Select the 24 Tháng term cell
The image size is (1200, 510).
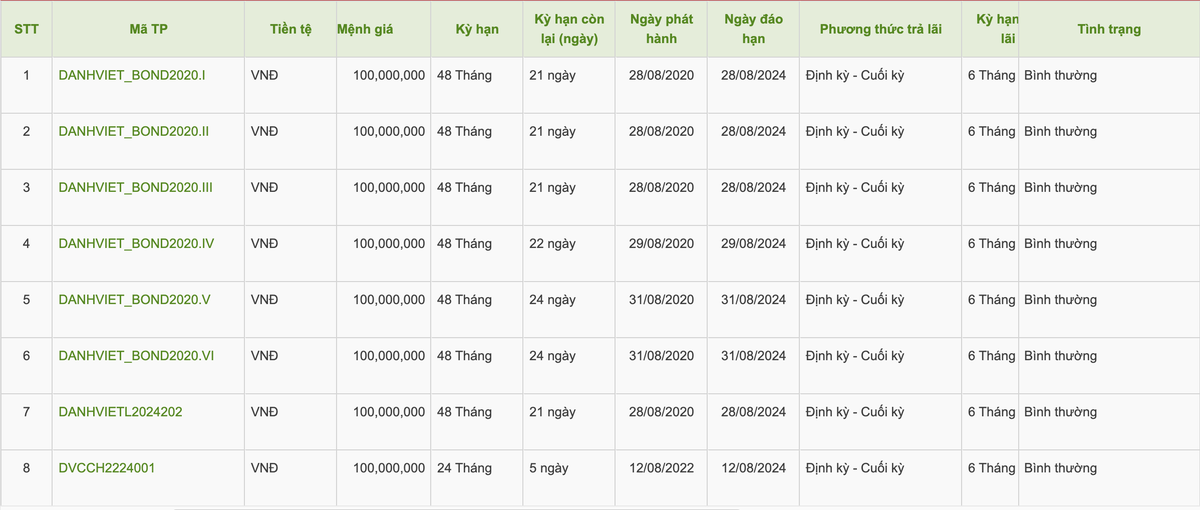(464, 468)
